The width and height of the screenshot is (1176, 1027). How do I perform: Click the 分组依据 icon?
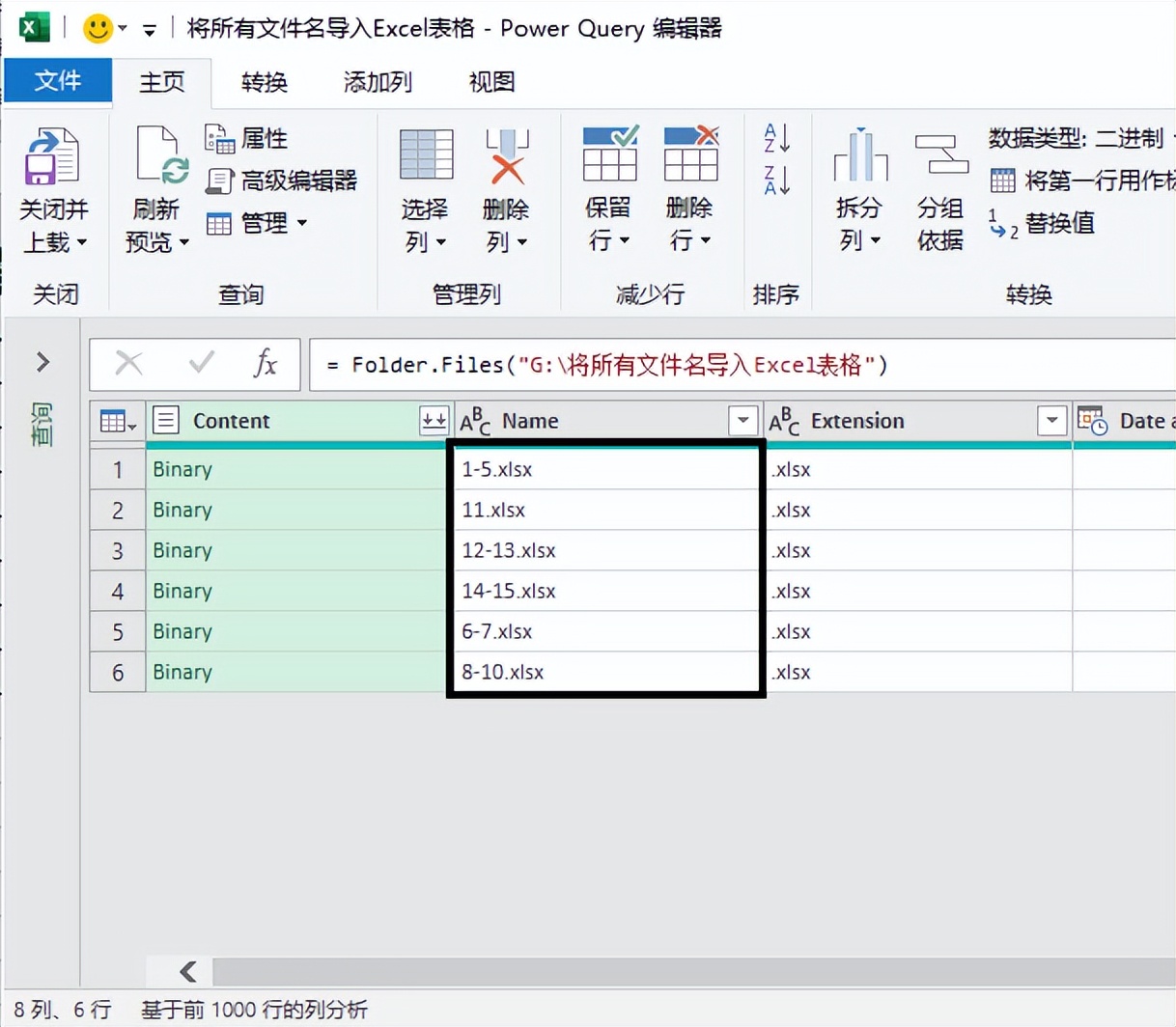pyautogui.click(x=941, y=154)
